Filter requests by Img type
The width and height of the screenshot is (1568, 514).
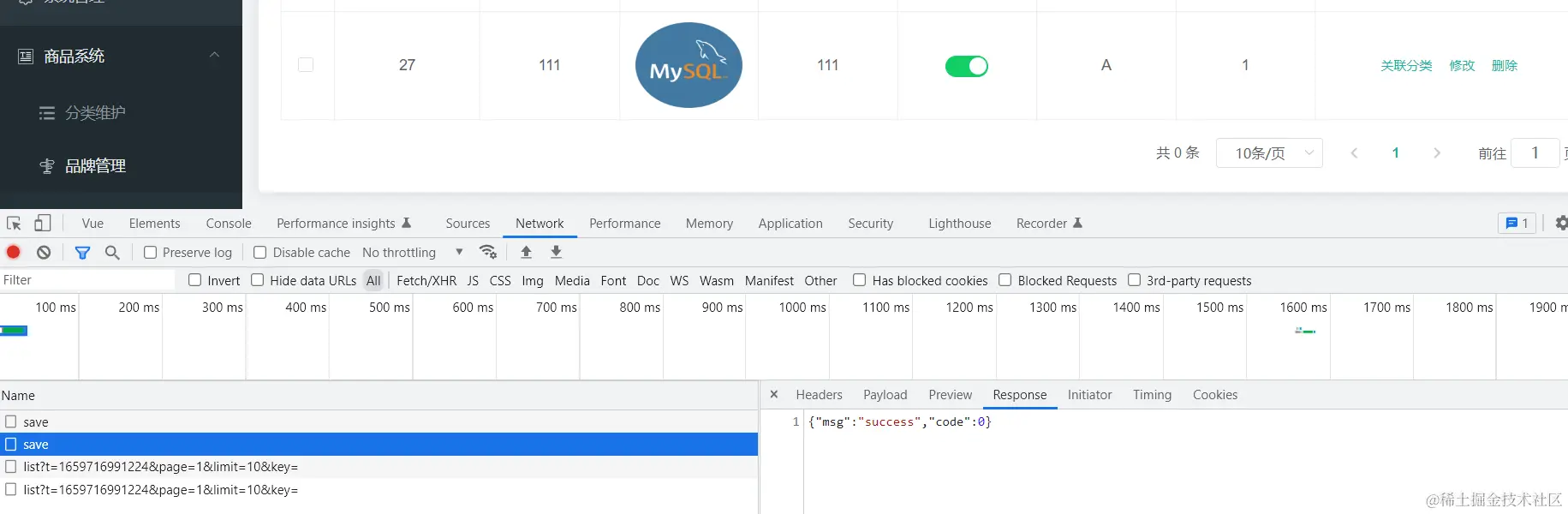coord(533,281)
